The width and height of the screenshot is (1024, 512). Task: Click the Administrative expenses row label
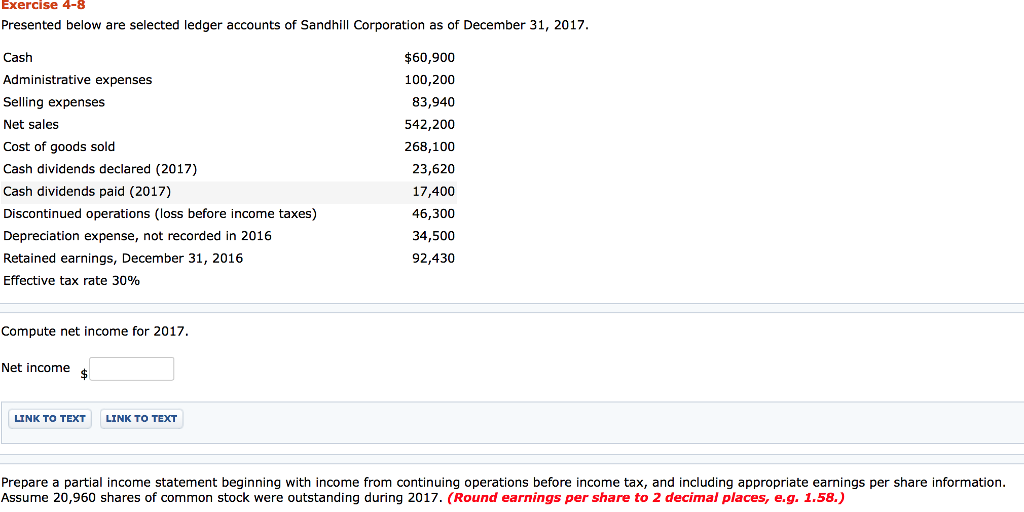click(x=78, y=80)
